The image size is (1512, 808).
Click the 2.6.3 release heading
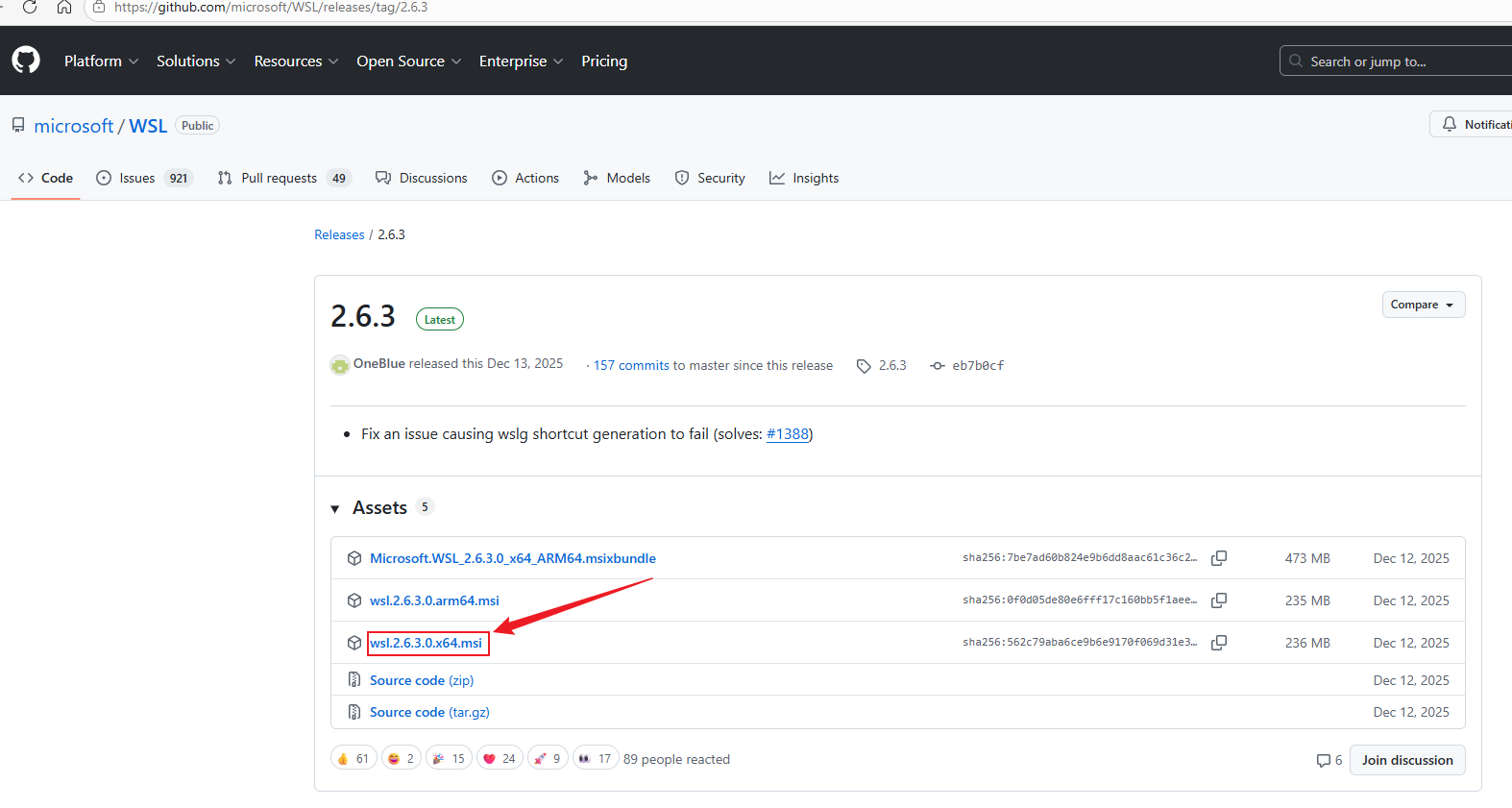tap(363, 316)
